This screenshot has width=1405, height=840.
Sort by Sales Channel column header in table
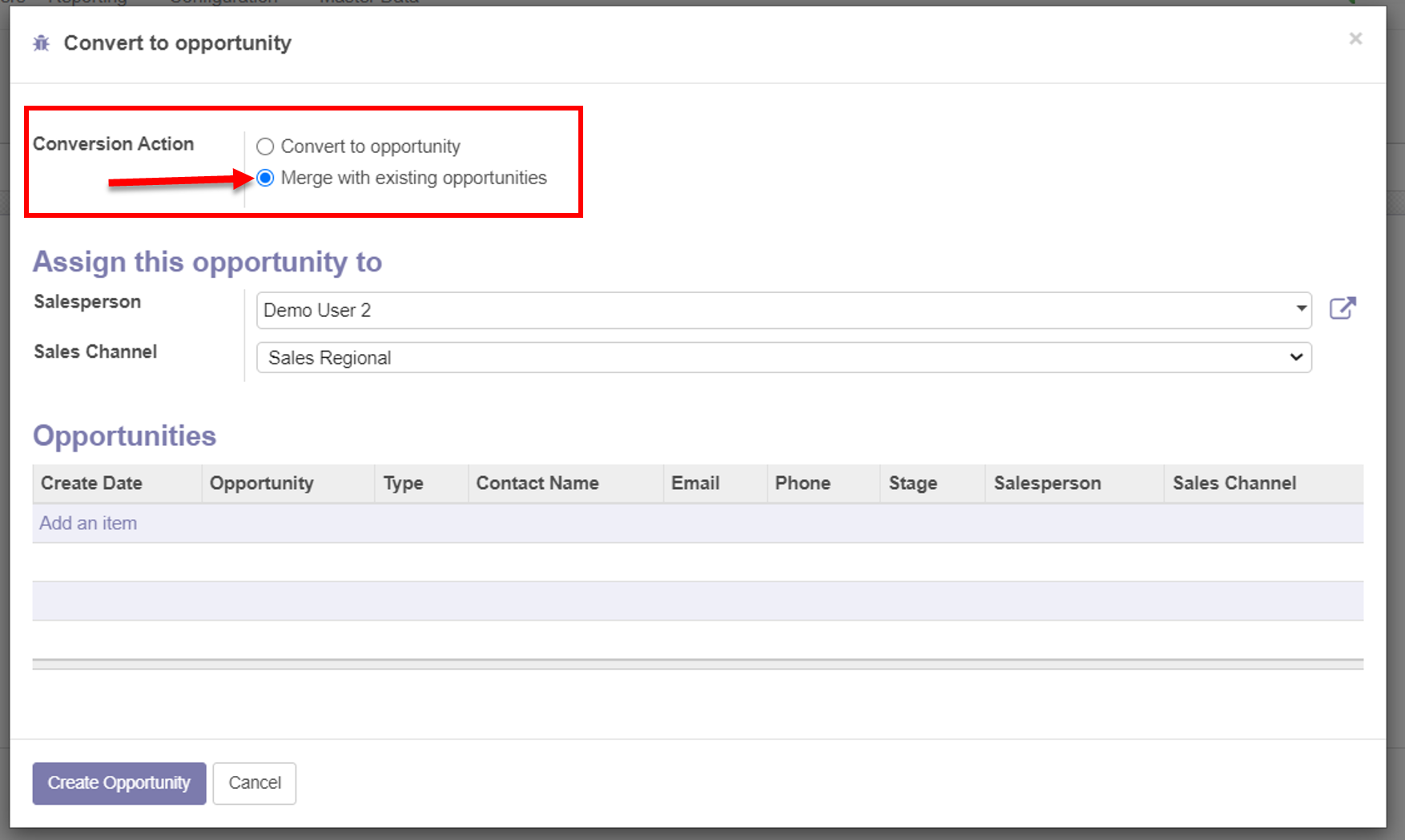(1264, 483)
